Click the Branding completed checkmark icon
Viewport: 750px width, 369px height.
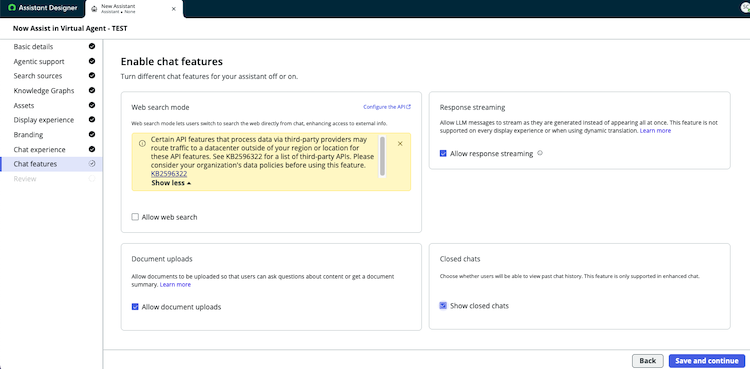pyautogui.click(x=92, y=134)
